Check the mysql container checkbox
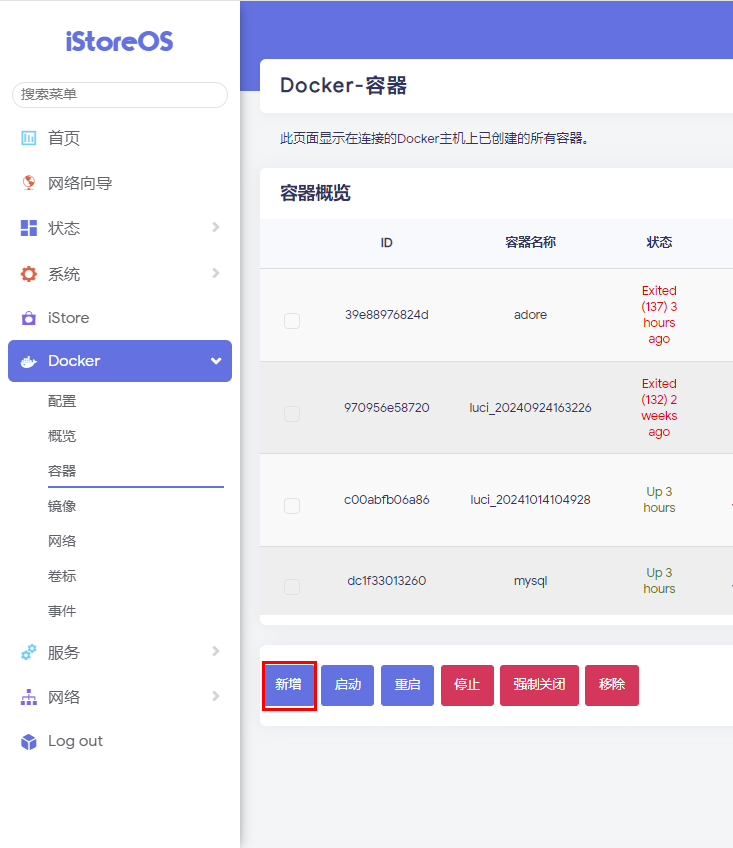733x848 pixels. [x=292, y=587]
